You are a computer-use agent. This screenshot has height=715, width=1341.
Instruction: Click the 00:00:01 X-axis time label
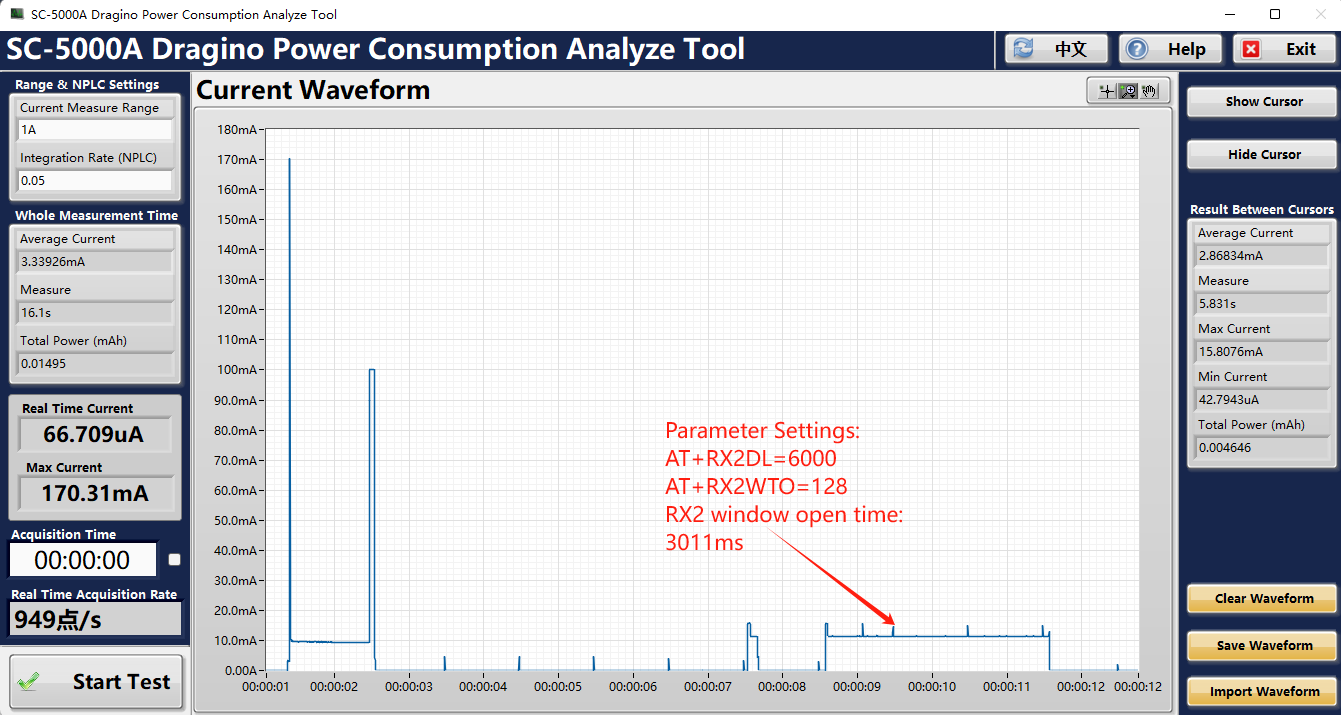pos(266,687)
